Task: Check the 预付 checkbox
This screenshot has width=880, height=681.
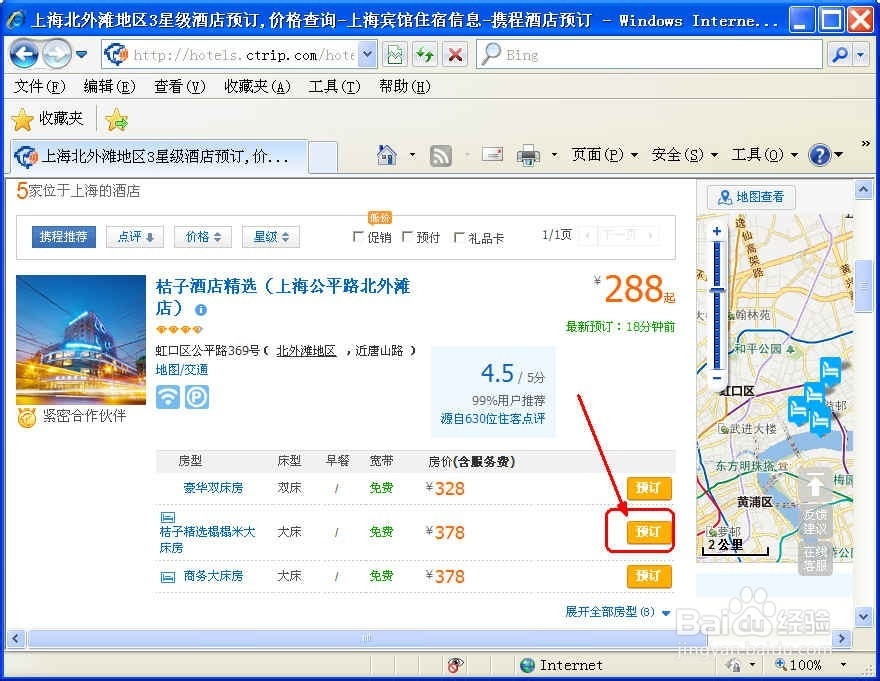Action: point(407,237)
